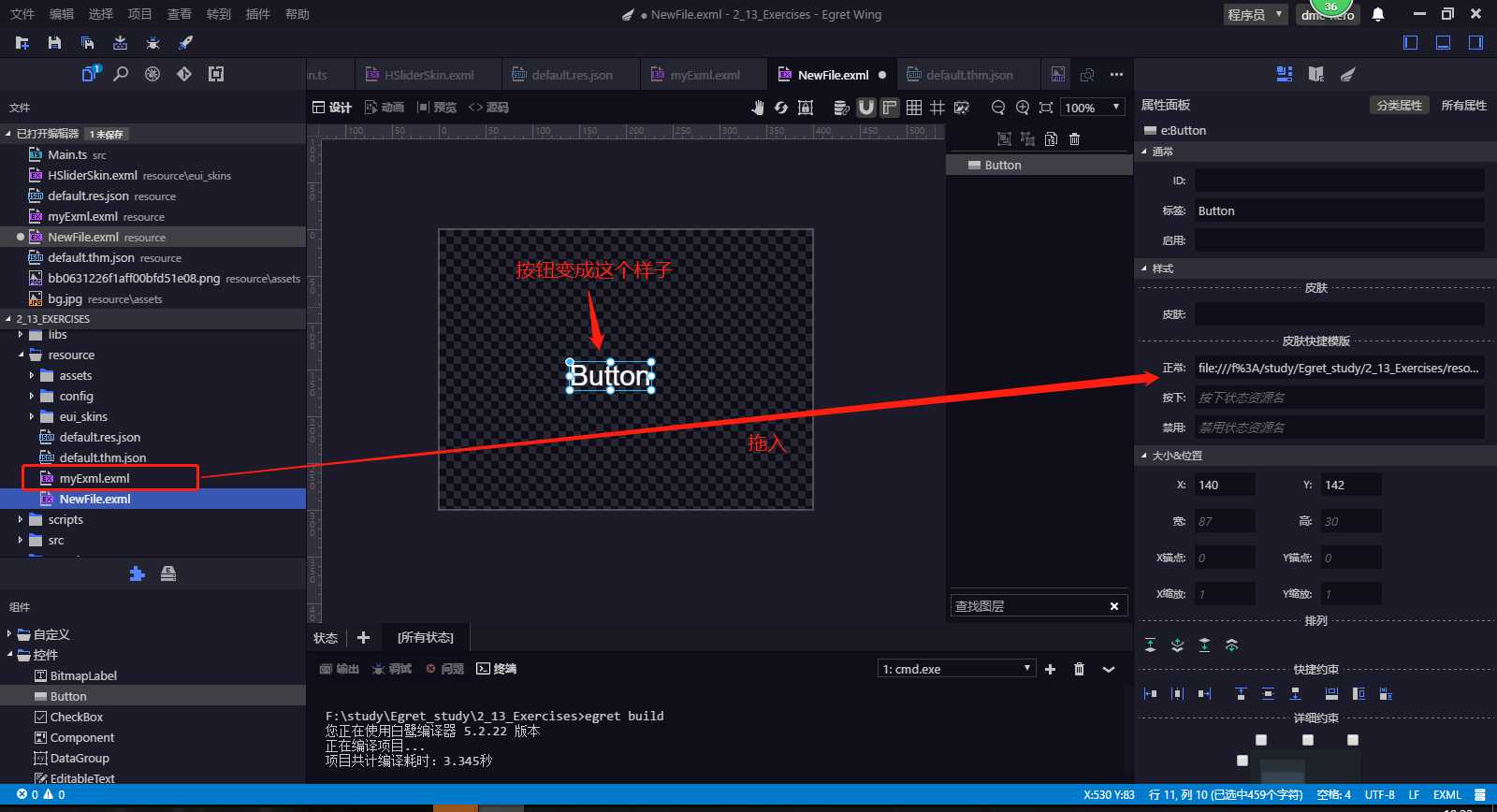The height and width of the screenshot is (812, 1497).
Task: Click the zoom out magnifier icon
Action: click(998, 108)
